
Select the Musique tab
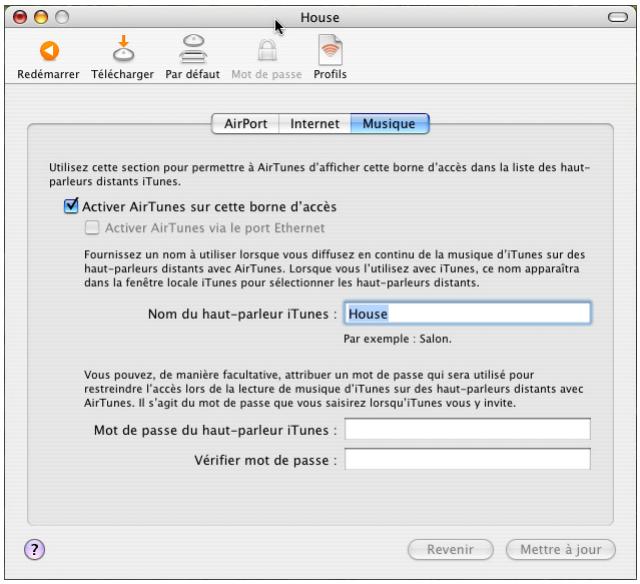pos(389,124)
